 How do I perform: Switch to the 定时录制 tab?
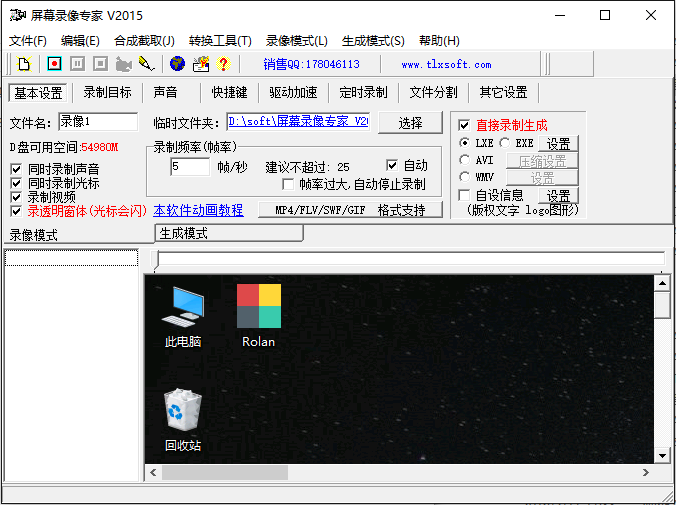(x=363, y=92)
